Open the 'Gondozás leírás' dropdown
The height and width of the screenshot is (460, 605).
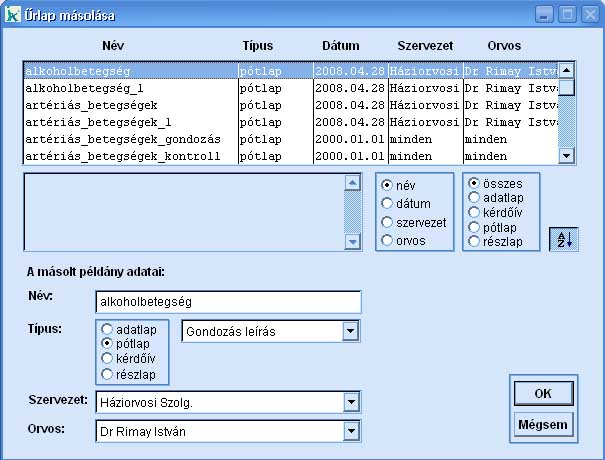tap(349, 331)
